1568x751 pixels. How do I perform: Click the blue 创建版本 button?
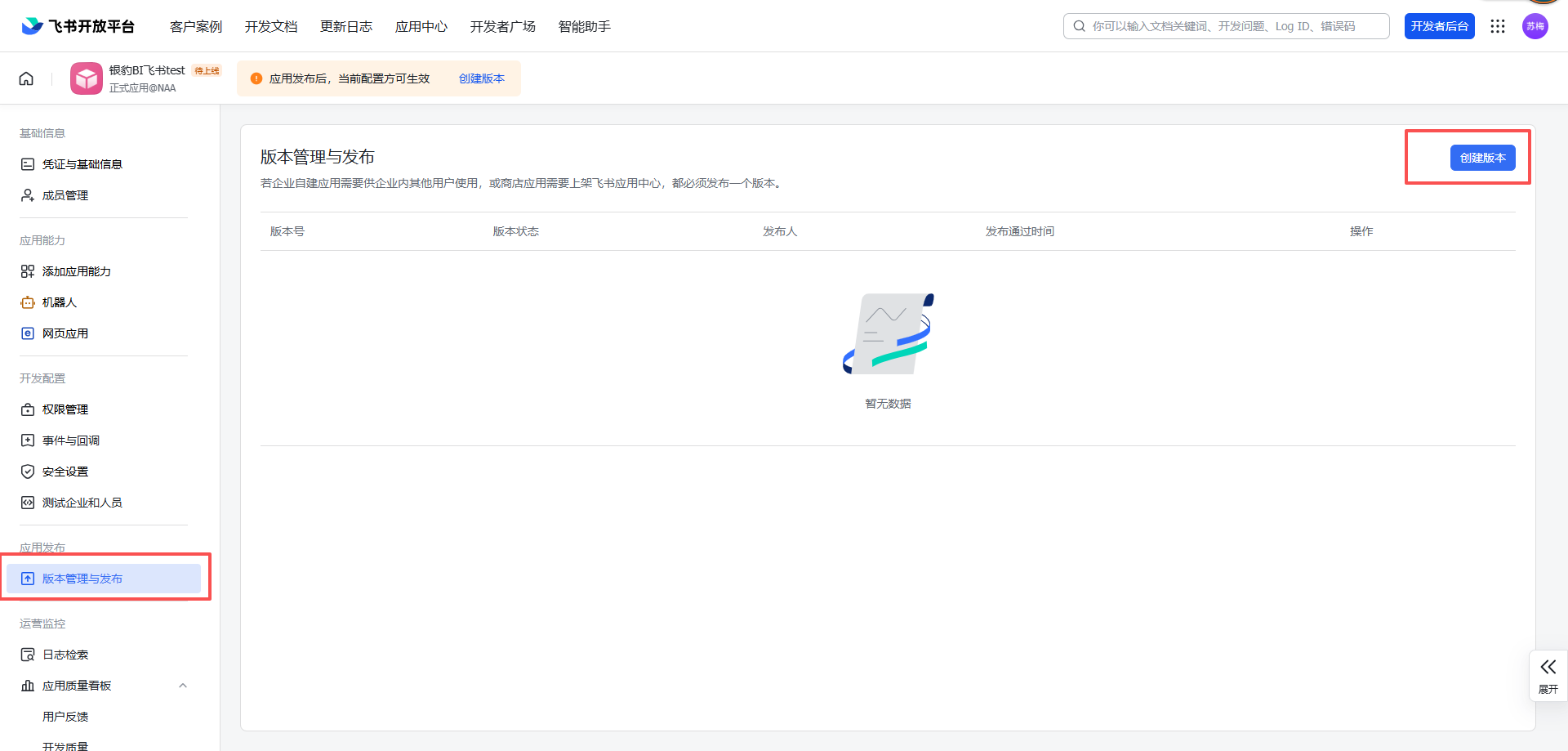coord(1482,157)
